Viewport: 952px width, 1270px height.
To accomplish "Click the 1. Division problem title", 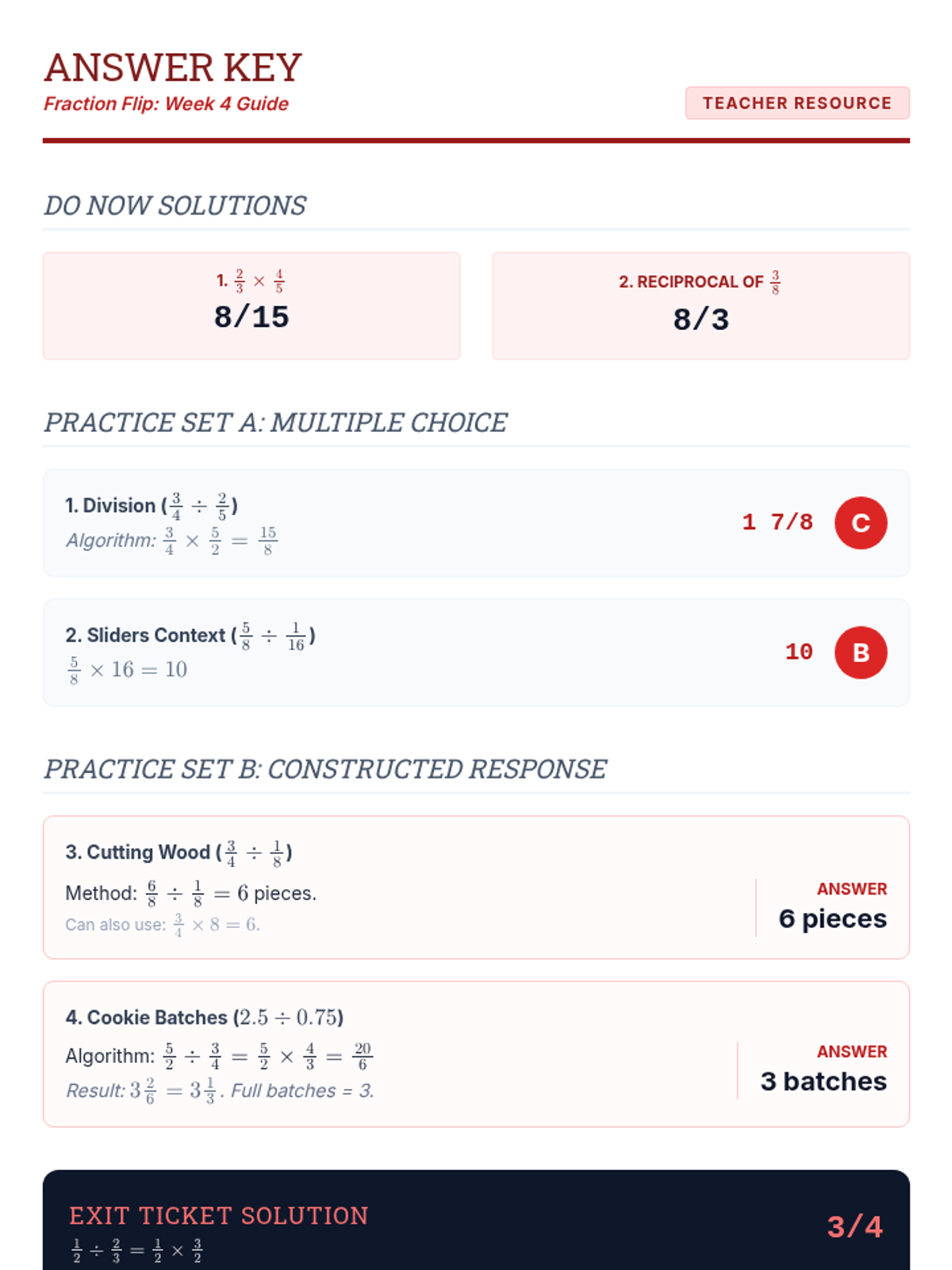I will (x=152, y=505).
